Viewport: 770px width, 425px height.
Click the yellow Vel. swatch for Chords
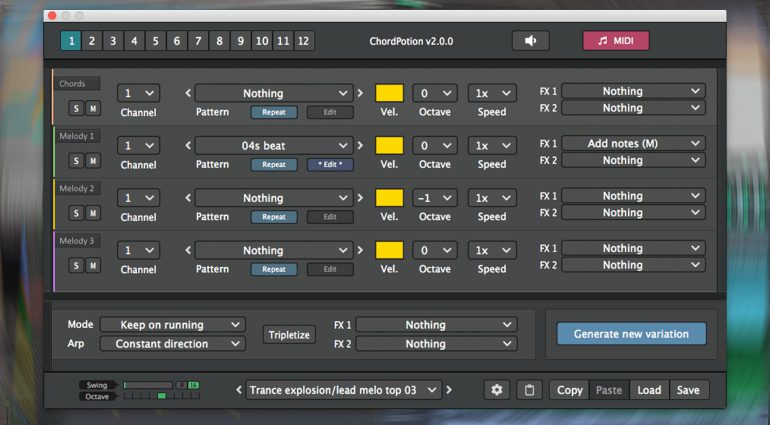389,94
